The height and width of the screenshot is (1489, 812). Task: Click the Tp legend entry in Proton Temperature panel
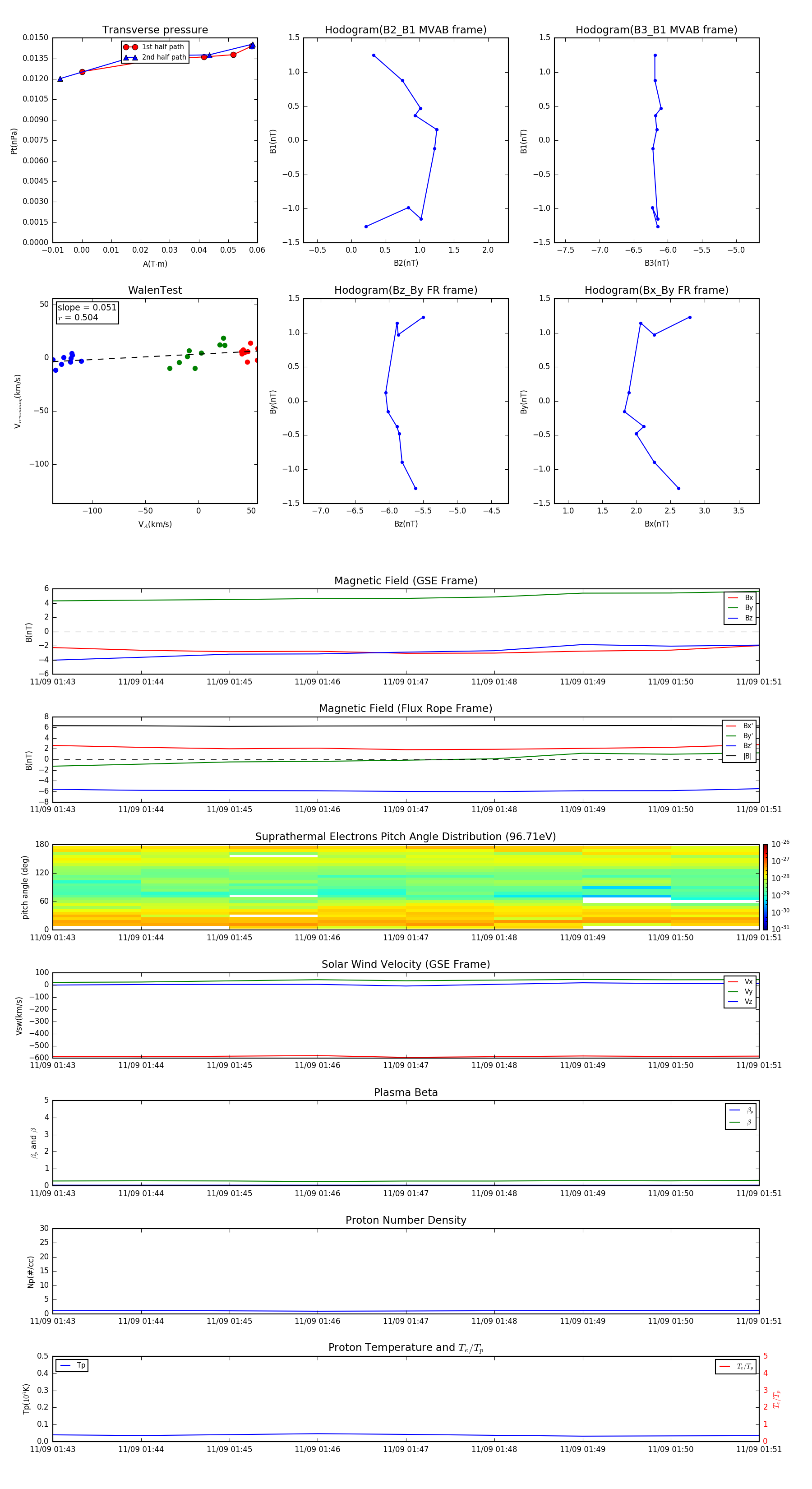pos(72,1365)
